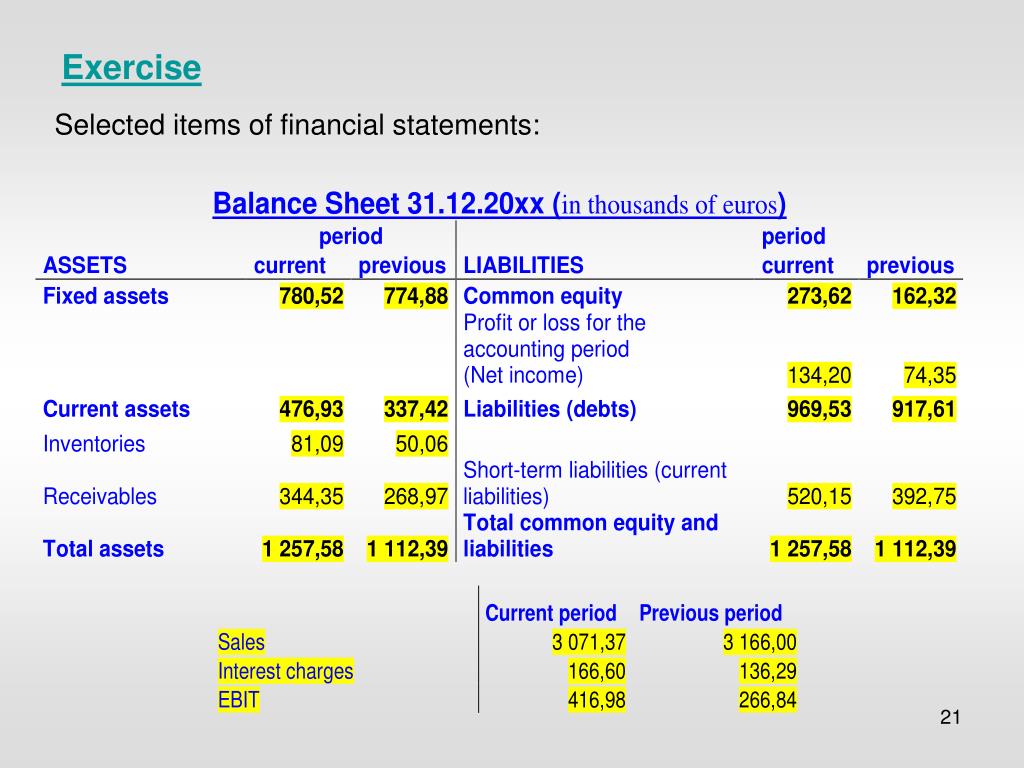This screenshot has width=1024, height=768.
Task: Click Total assets row label
Action: coord(103,549)
